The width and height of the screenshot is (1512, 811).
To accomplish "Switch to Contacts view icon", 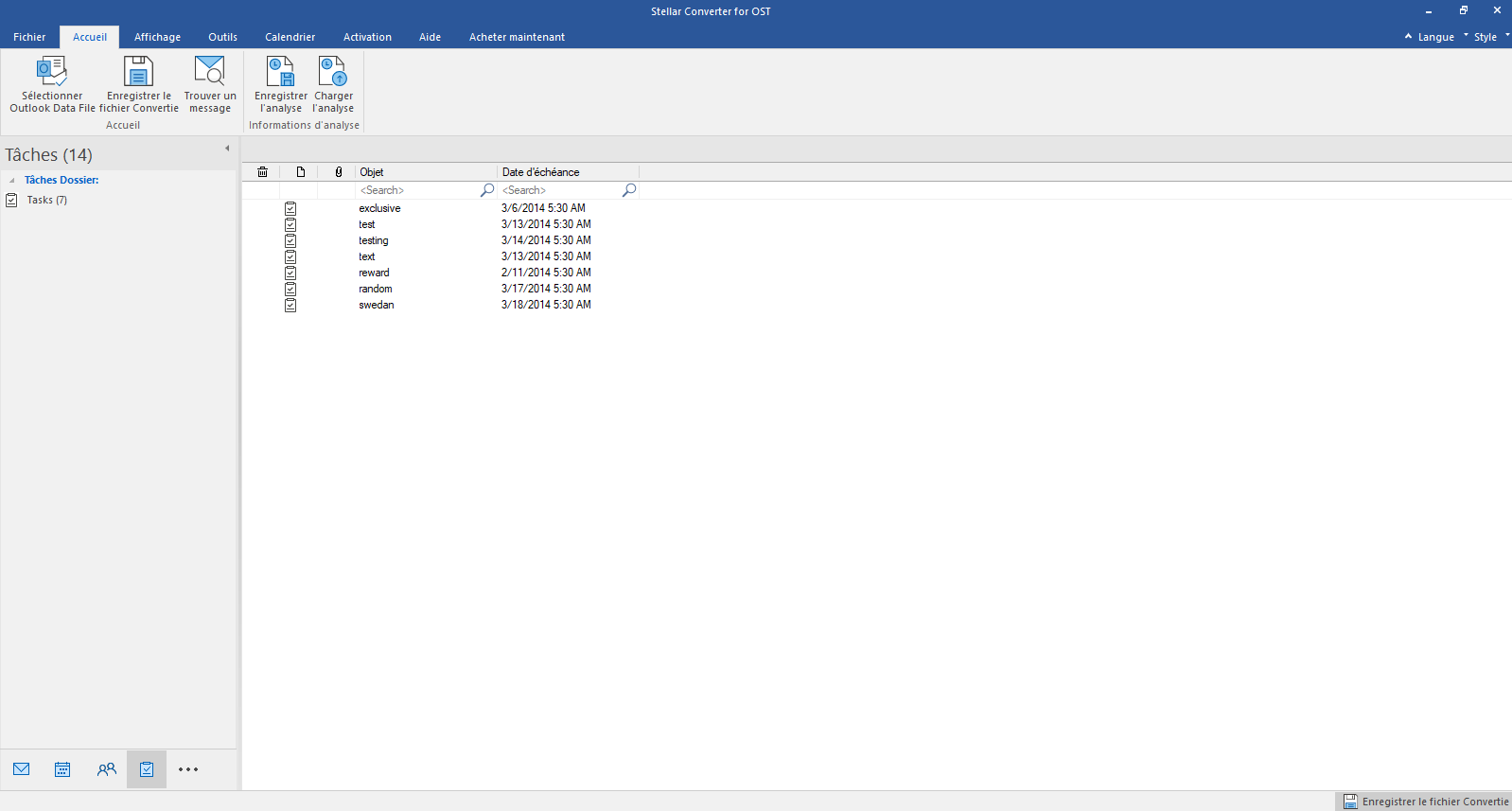I will pos(106,769).
